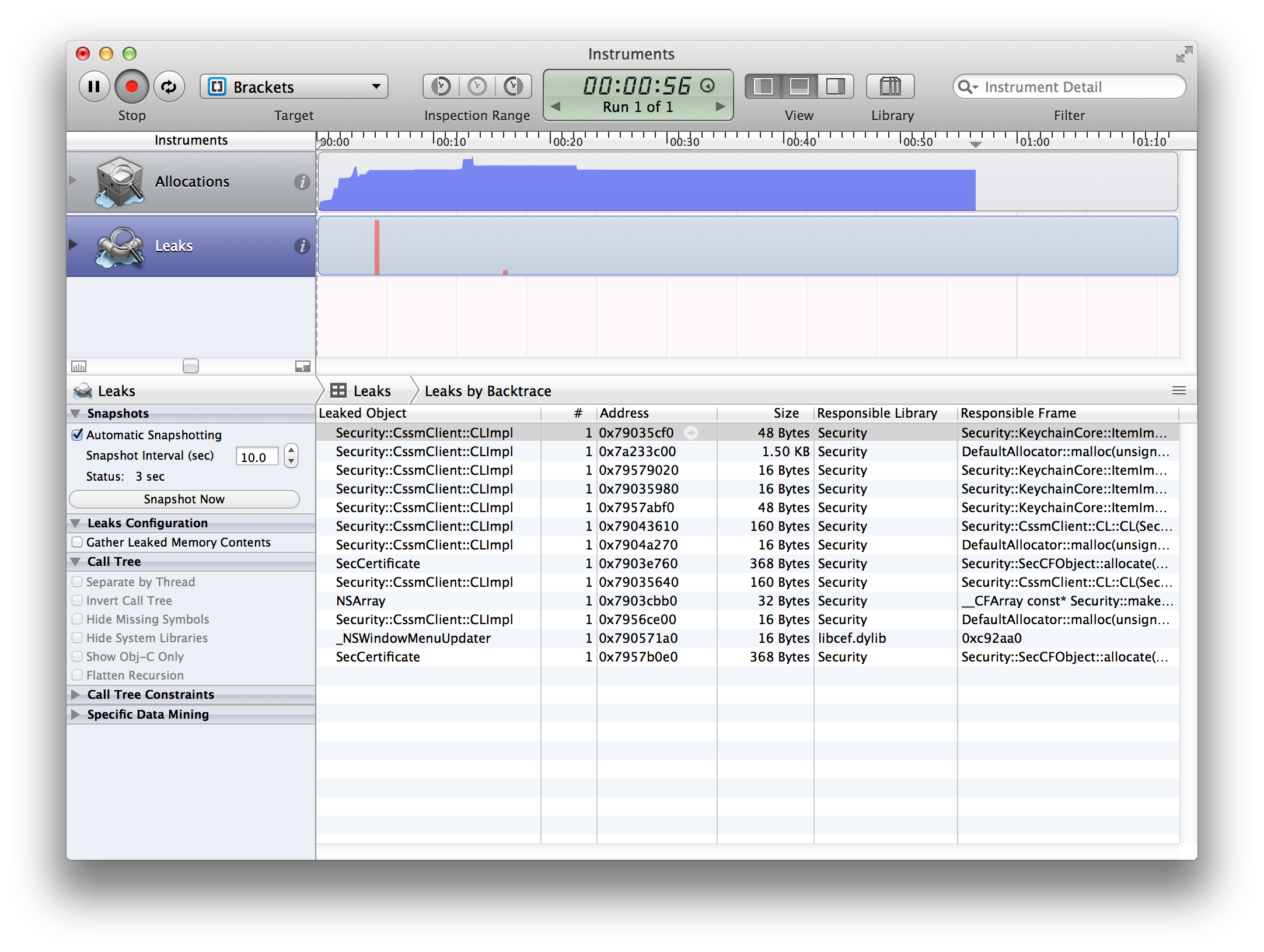Open the Brackets target dropdown

(294, 87)
